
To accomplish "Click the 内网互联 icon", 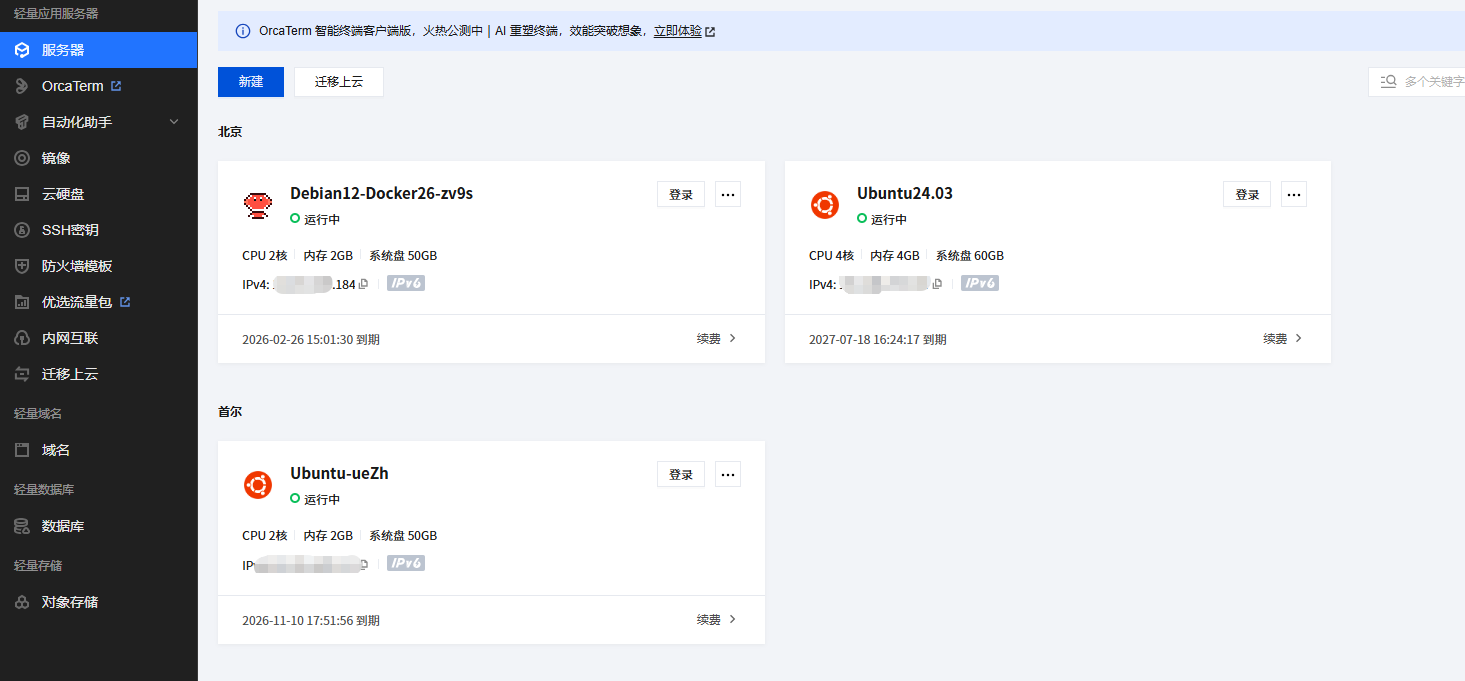I will point(22,338).
